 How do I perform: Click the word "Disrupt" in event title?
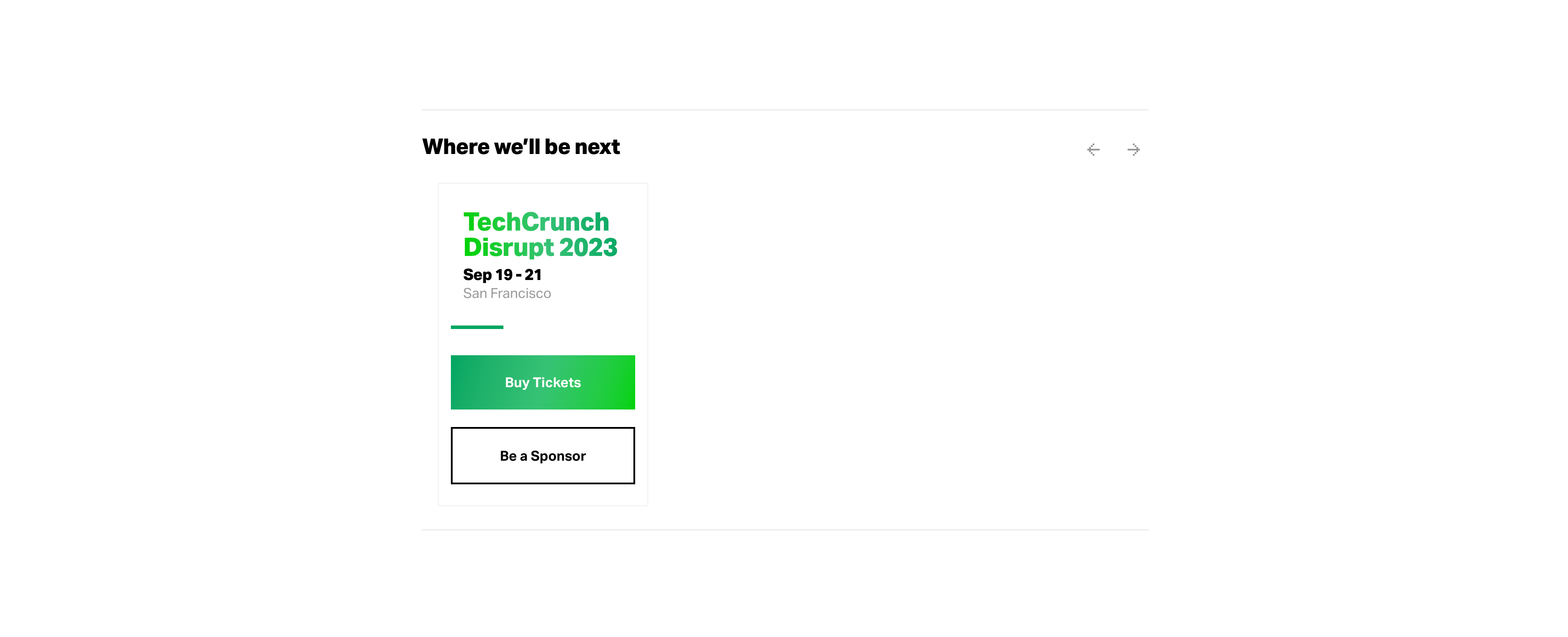[508, 248]
